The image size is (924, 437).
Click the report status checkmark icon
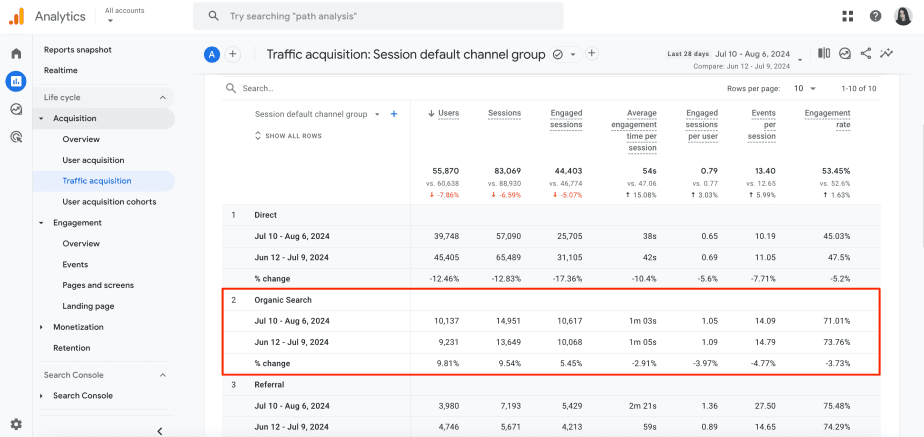pos(557,54)
